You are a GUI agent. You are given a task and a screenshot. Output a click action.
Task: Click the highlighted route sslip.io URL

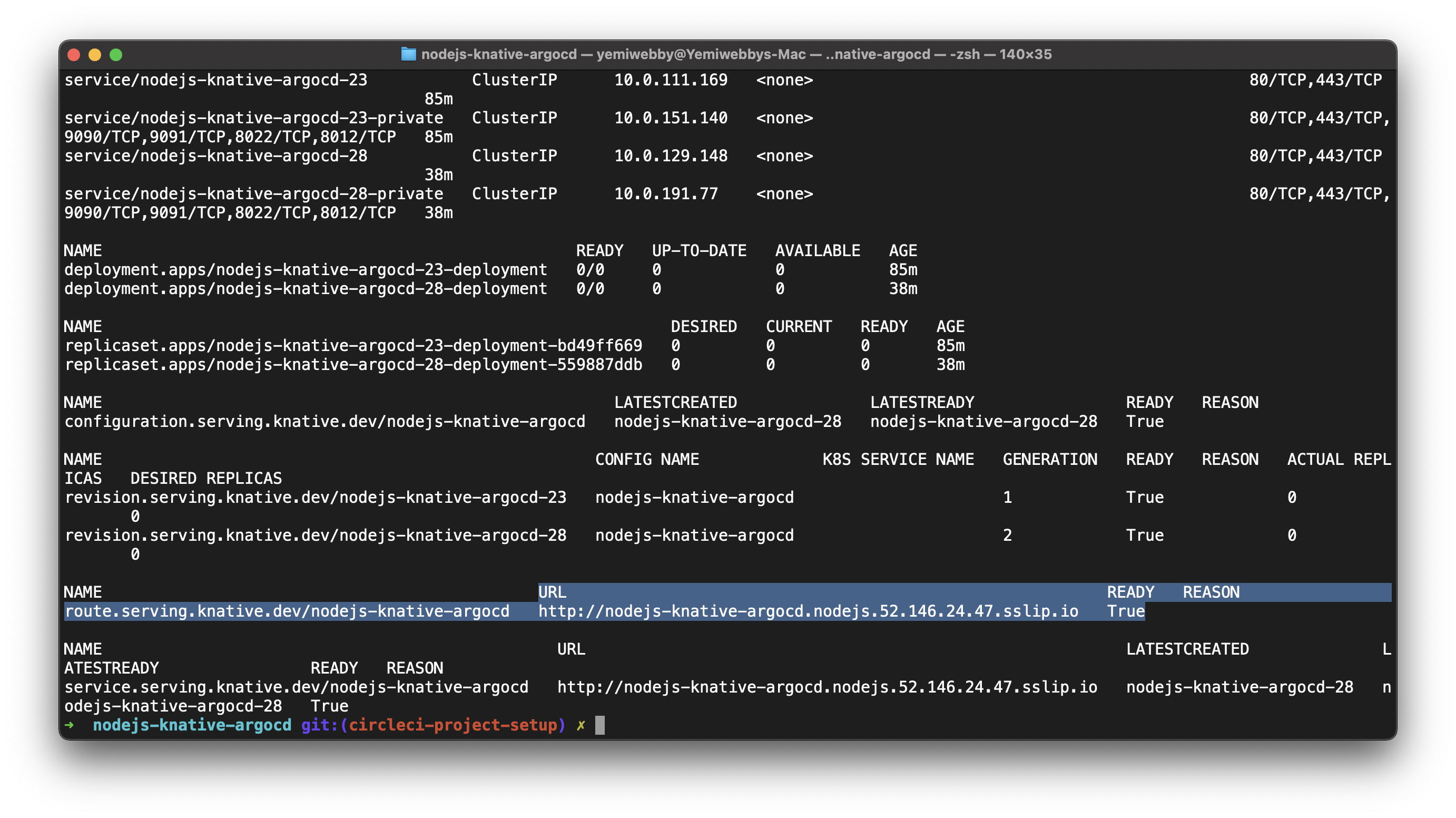pos(808,611)
